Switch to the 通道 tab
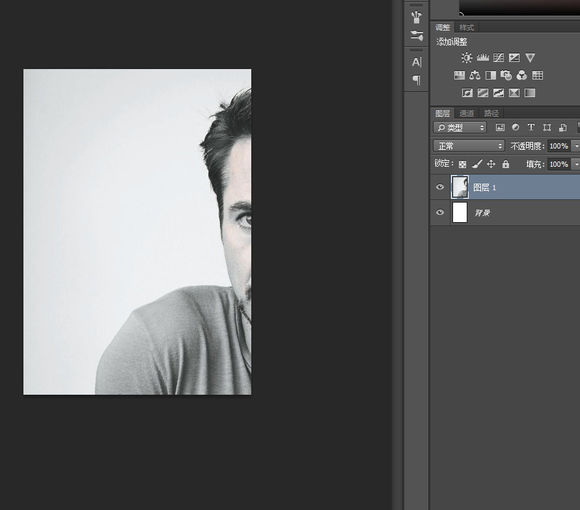Screen dimensions: 580x510 coord(467,113)
